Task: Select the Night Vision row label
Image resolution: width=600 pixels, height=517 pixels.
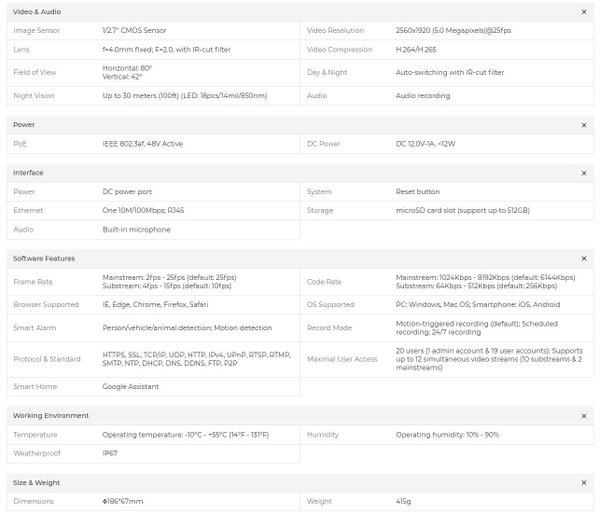Action: pos(34,96)
